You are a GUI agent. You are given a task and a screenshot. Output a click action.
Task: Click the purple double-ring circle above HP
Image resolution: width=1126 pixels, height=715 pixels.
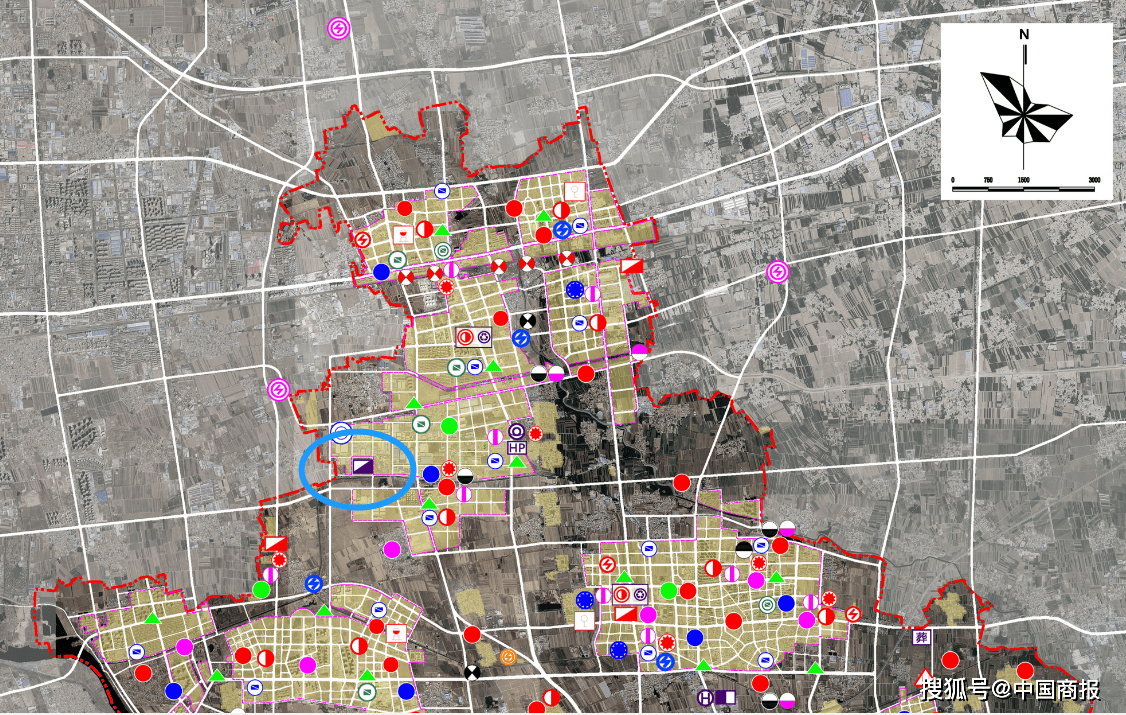516,431
